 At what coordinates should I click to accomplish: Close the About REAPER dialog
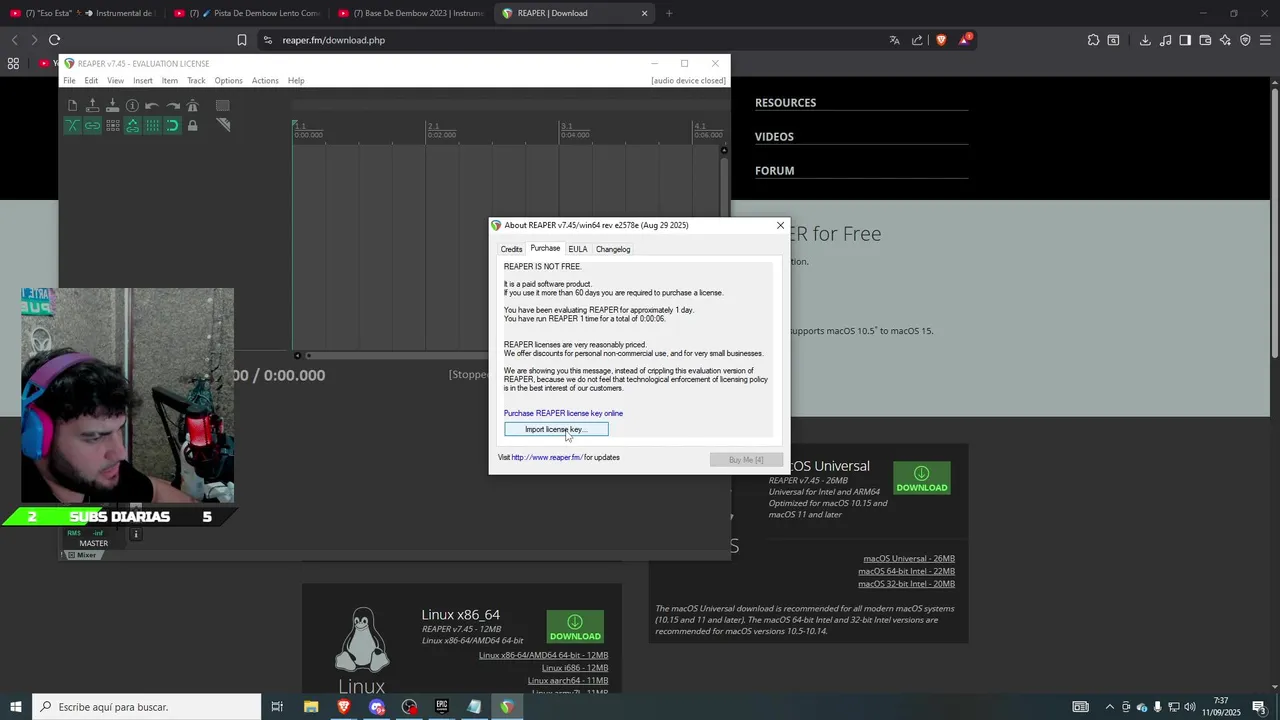click(780, 225)
